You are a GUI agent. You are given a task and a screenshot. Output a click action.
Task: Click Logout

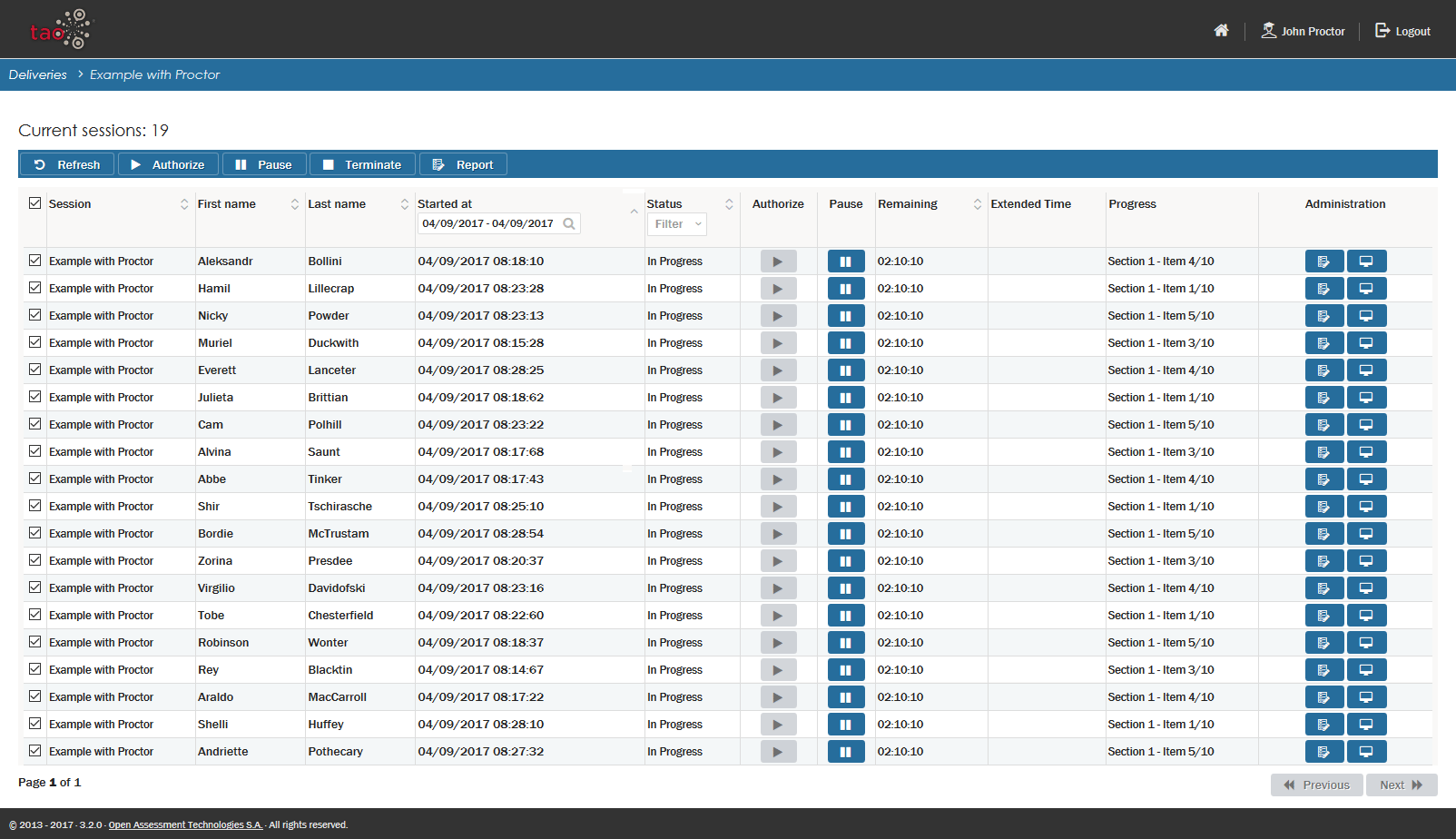pos(1402,31)
